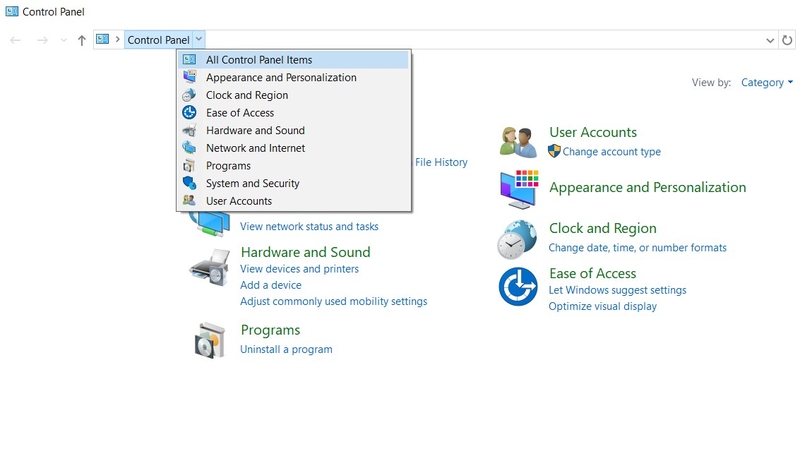Choose Clock and Region in dropdown menu
Viewport: 800px width, 461px height.
(293, 95)
